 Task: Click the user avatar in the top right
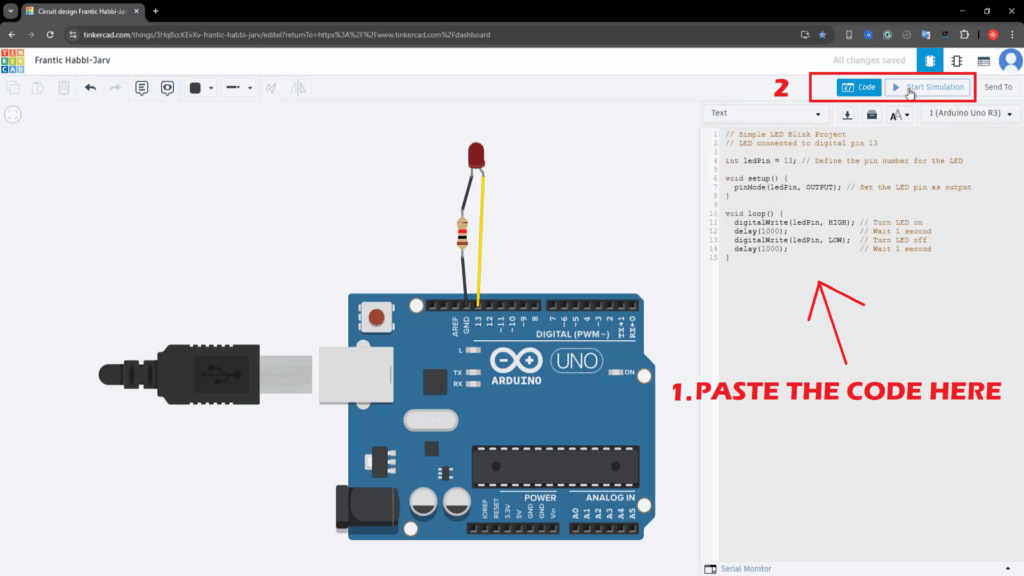(1010, 60)
